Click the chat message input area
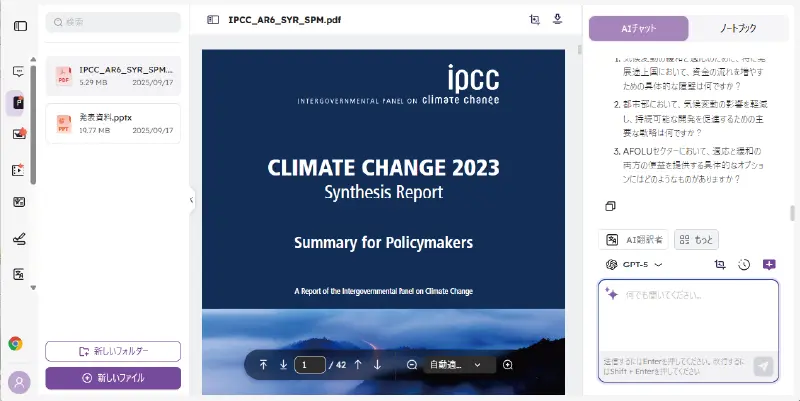800x401 pixels. click(x=689, y=316)
